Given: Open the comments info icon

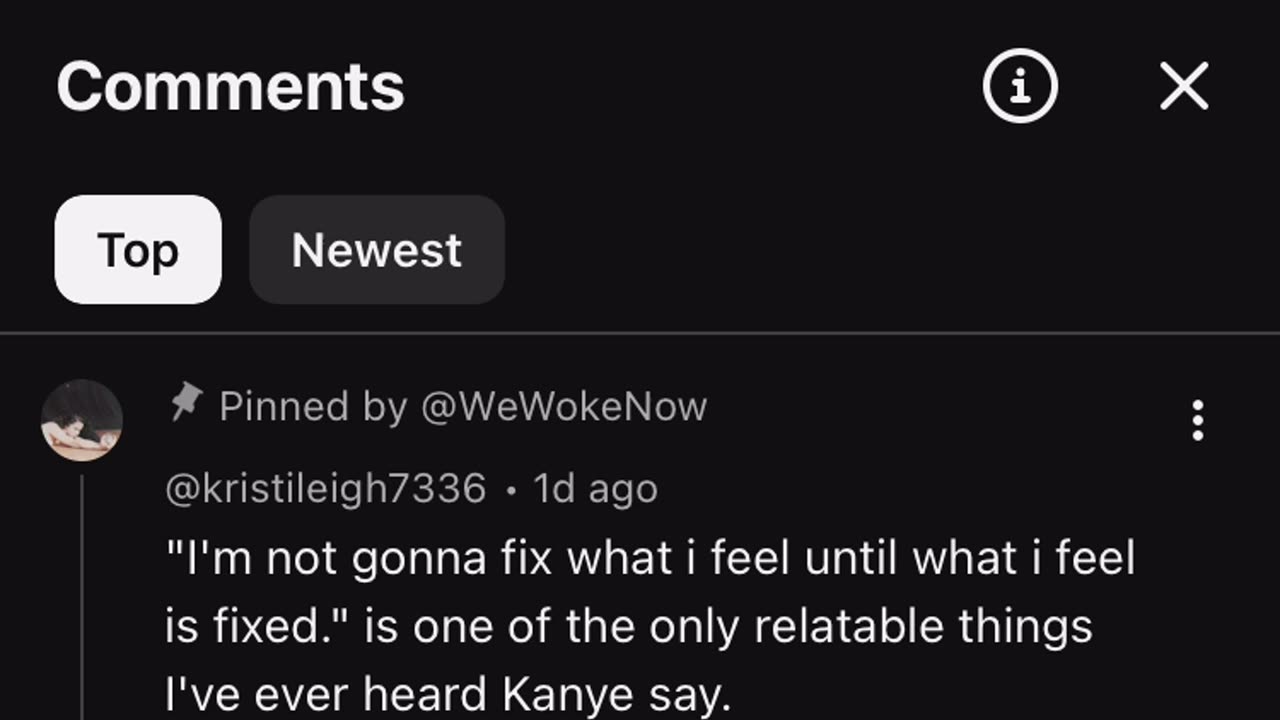Looking at the screenshot, I should pos(1020,87).
